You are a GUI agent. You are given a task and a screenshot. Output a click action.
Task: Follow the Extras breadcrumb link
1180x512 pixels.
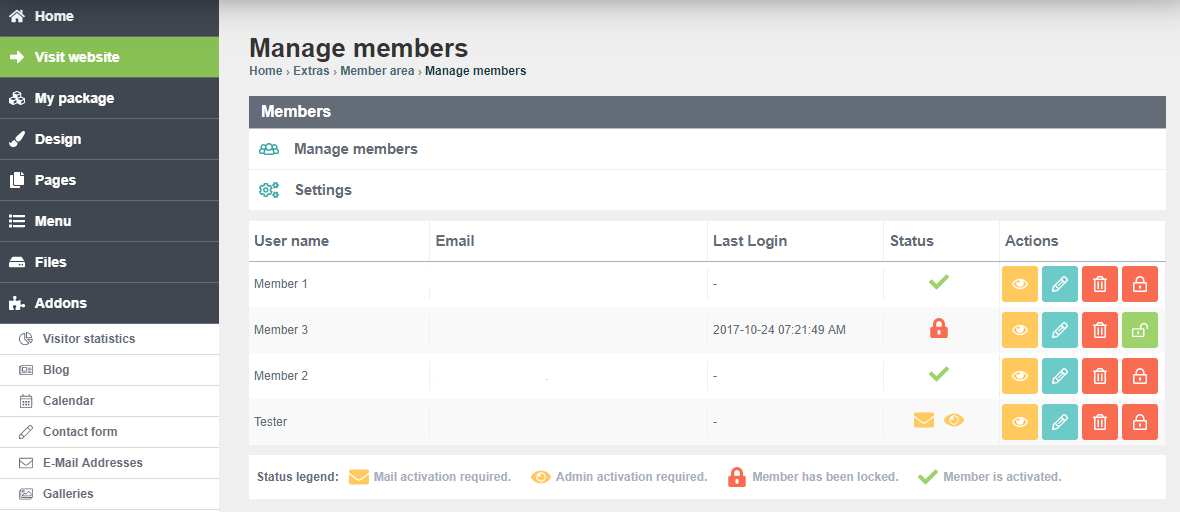coord(312,71)
